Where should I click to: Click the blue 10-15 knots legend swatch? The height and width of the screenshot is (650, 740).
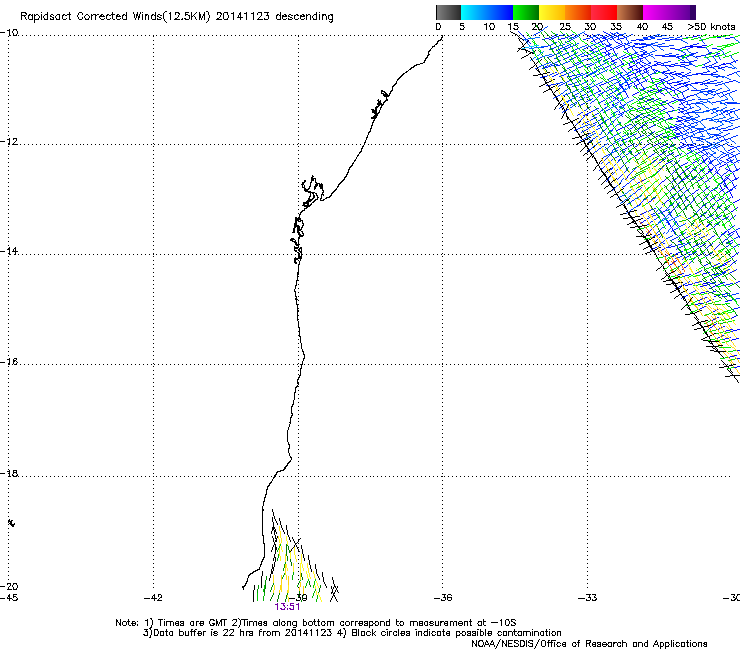(500, 12)
